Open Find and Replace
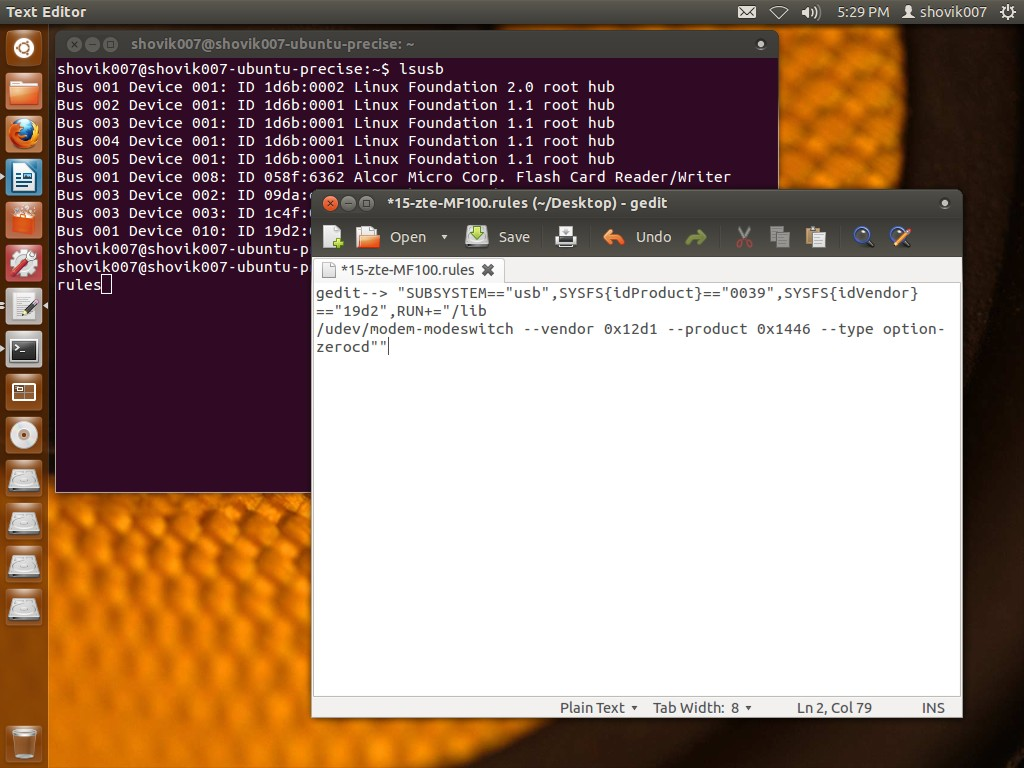Image resolution: width=1024 pixels, height=768 pixels. [899, 237]
